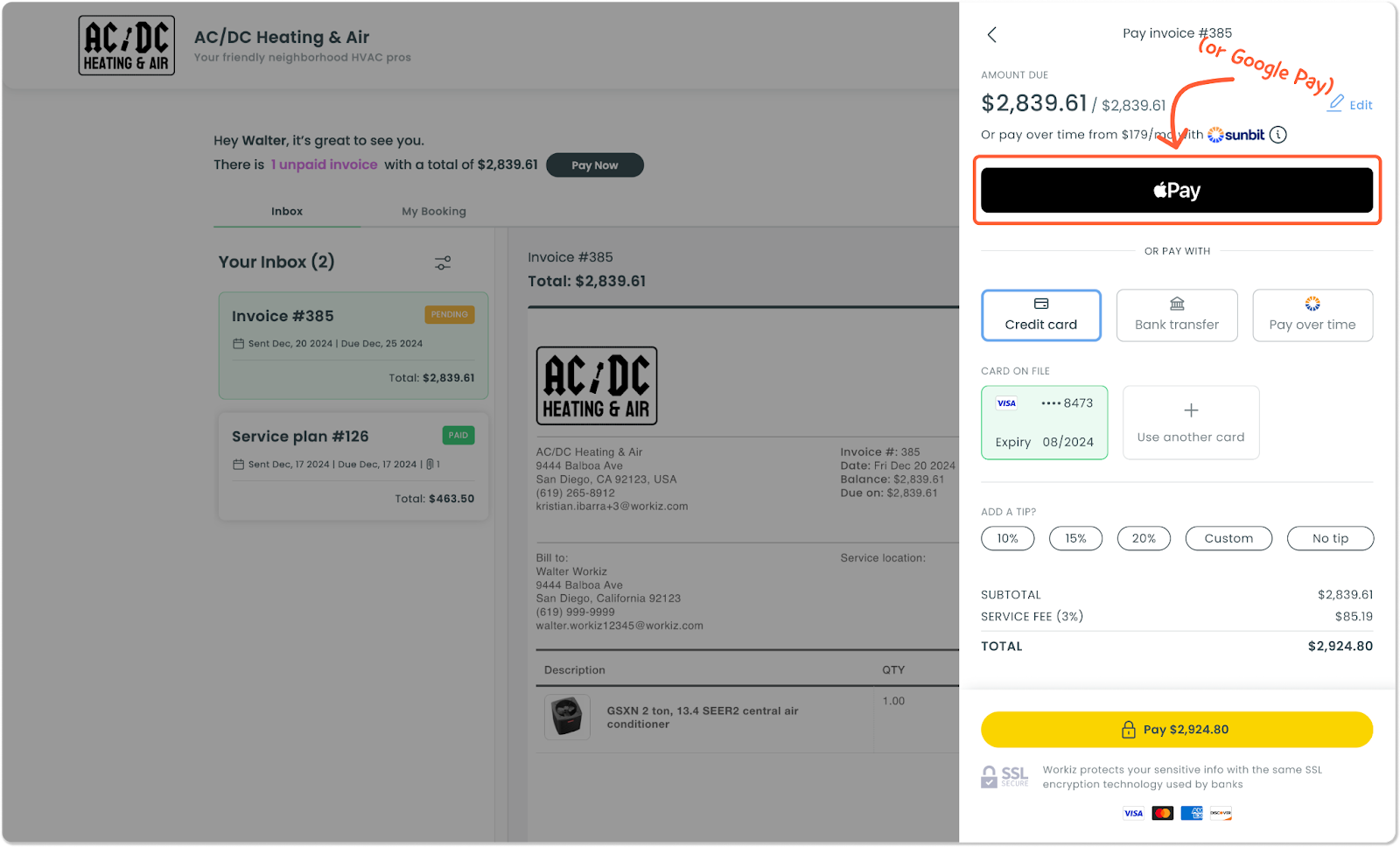Click the Edit pencil icon
The width and height of the screenshot is (1400, 847).
pos(1335,104)
